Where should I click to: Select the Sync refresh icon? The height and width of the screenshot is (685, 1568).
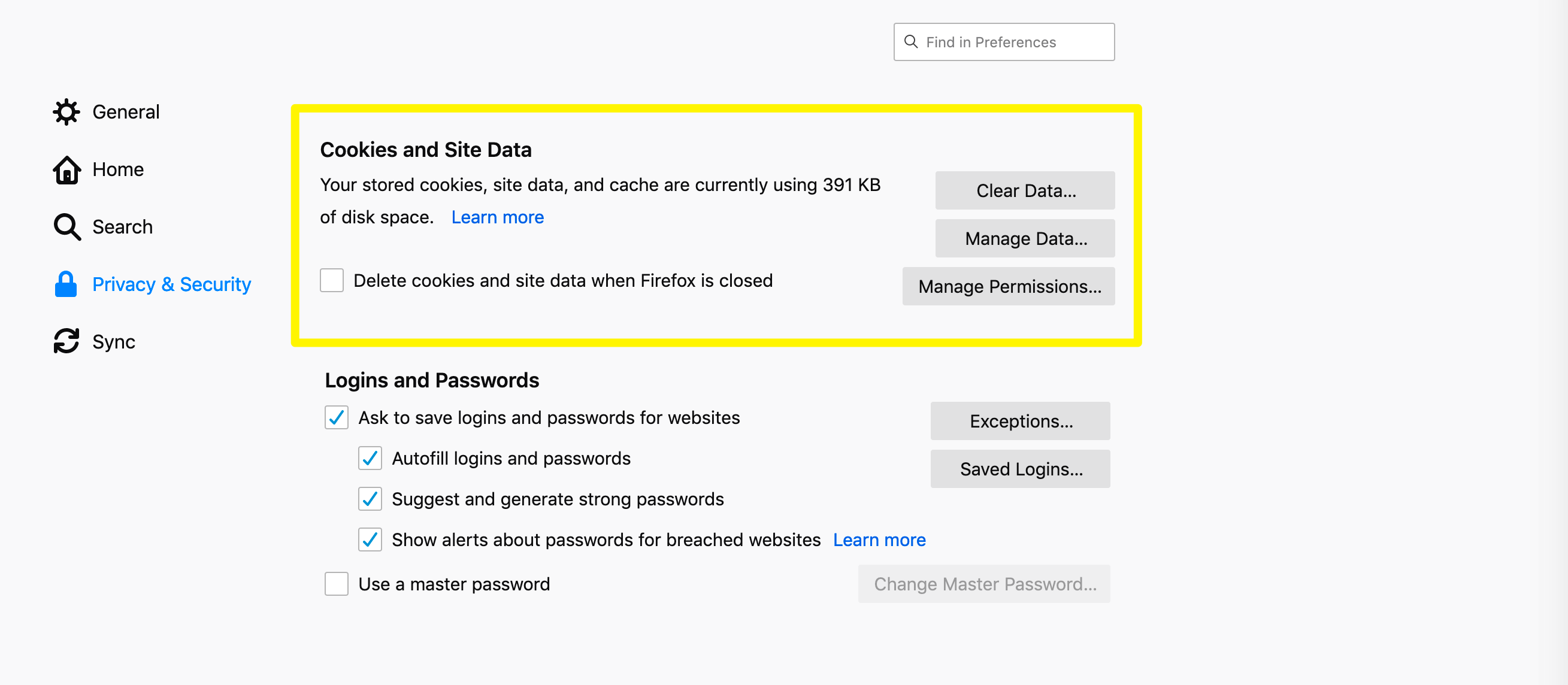click(x=66, y=341)
